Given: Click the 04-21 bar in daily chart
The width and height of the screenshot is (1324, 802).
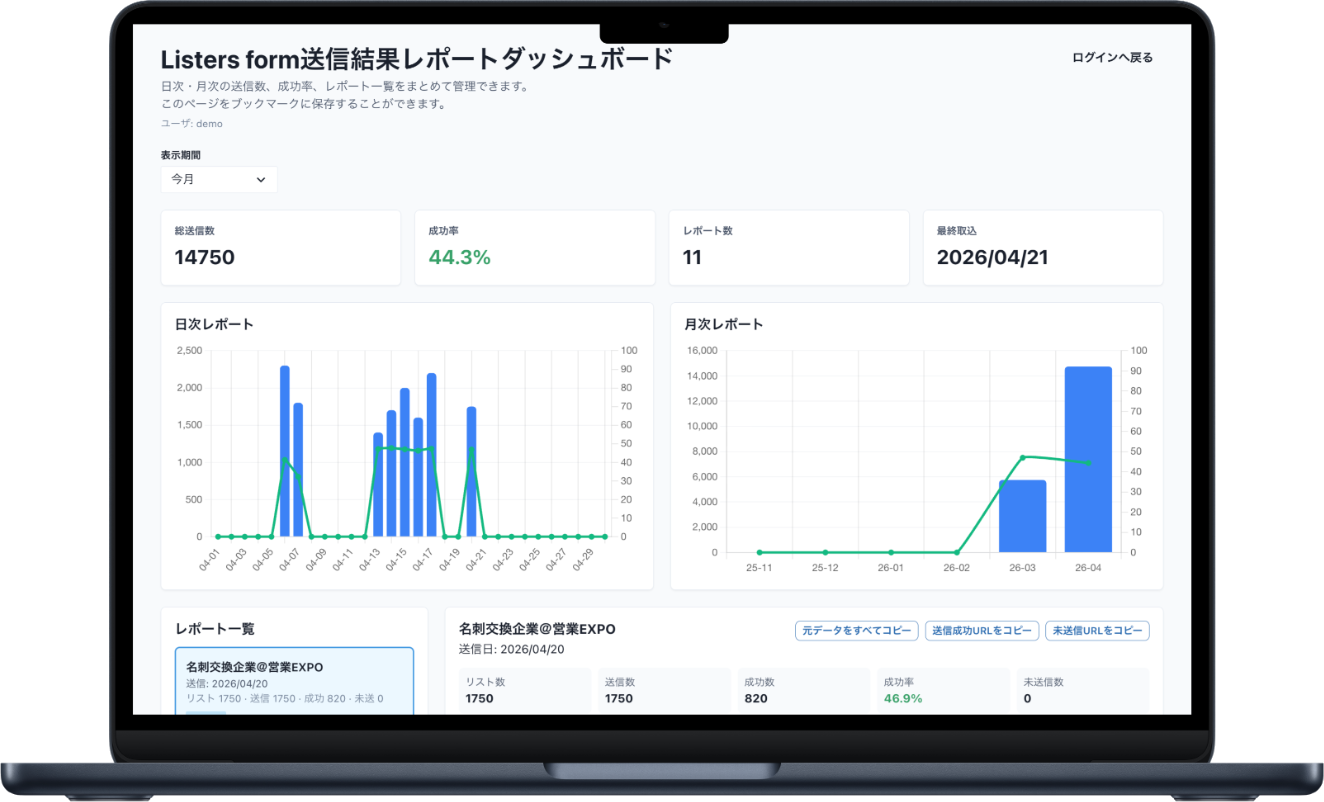Looking at the screenshot, I should pos(472,472).
